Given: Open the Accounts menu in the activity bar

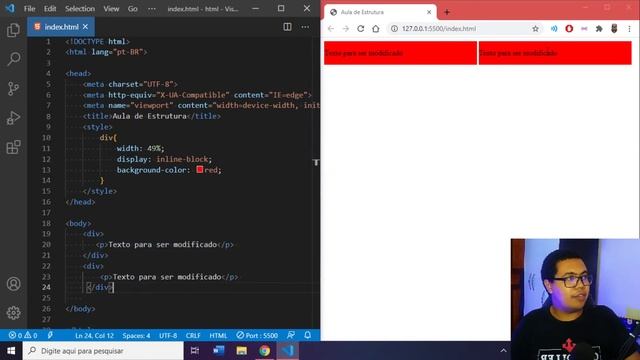Looking at the screenshot, I should [x=13, y=284].
